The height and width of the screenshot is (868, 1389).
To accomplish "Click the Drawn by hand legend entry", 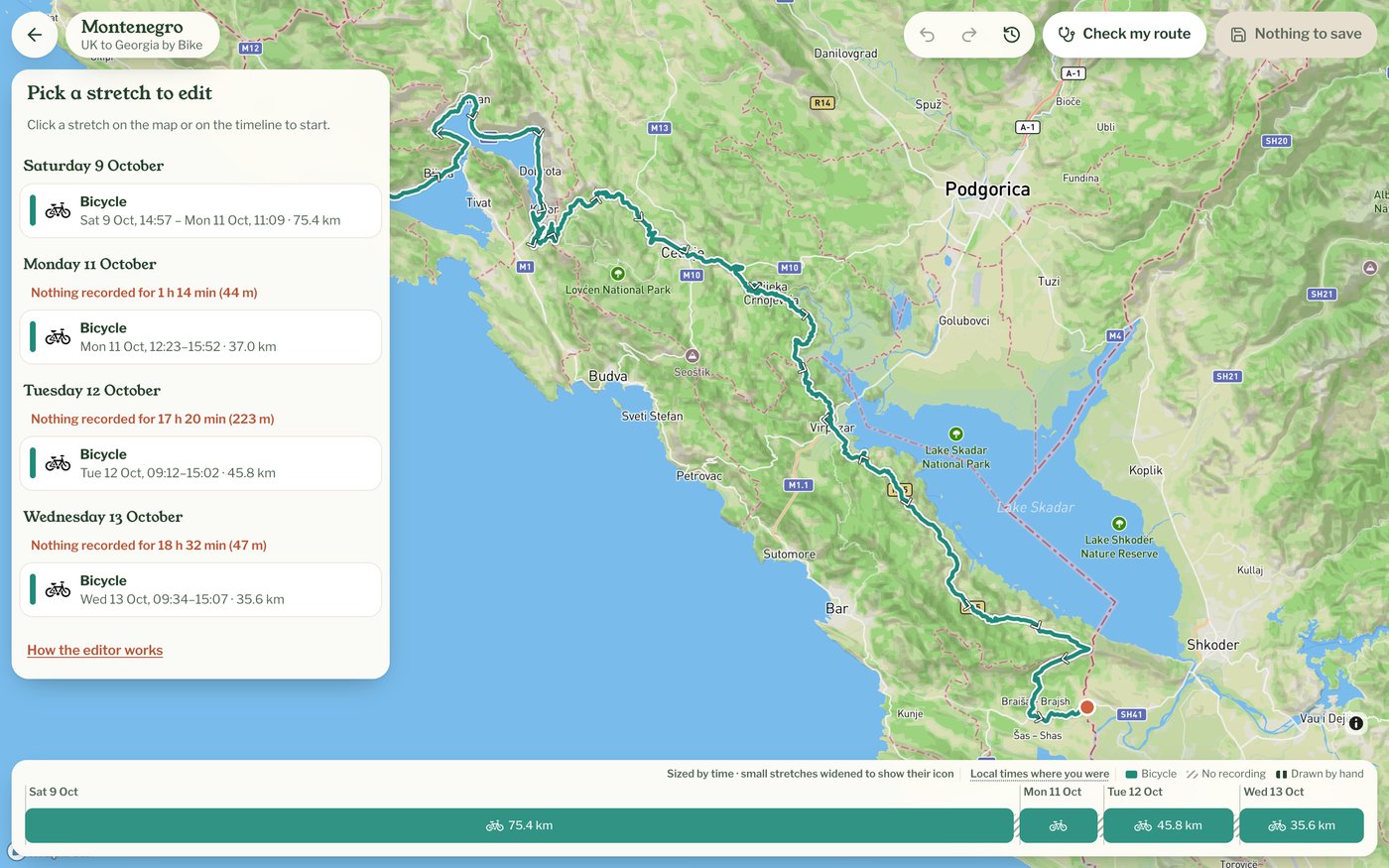I will coord(1320,774).
